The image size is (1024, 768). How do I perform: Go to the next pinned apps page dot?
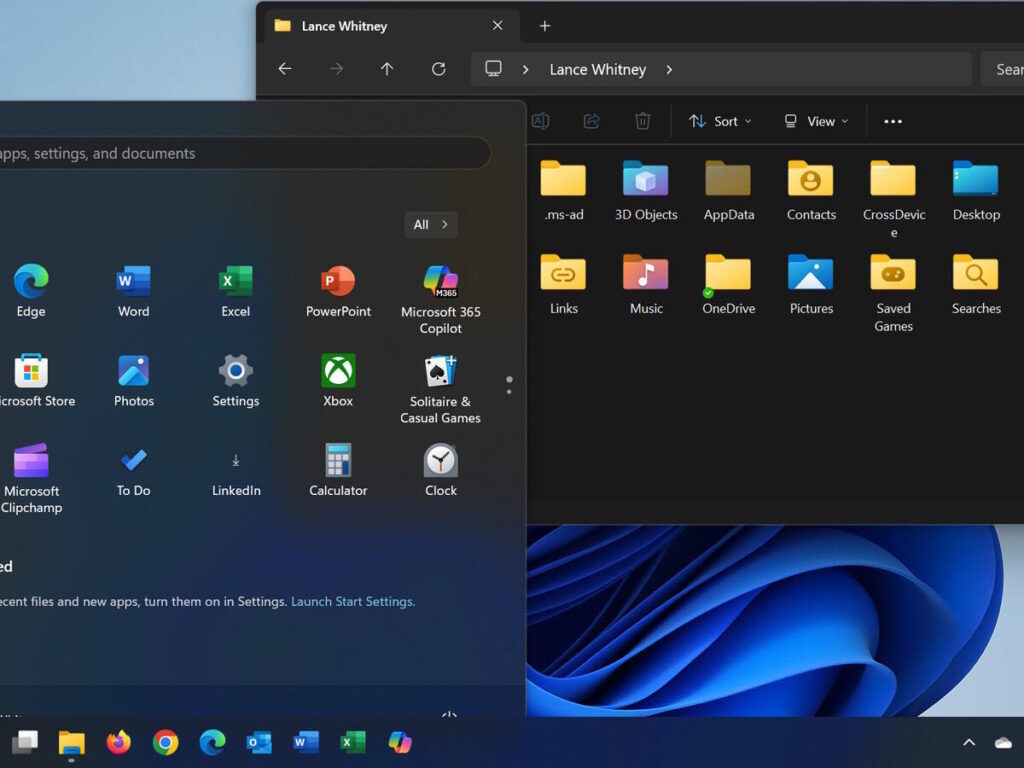[509, 391]
